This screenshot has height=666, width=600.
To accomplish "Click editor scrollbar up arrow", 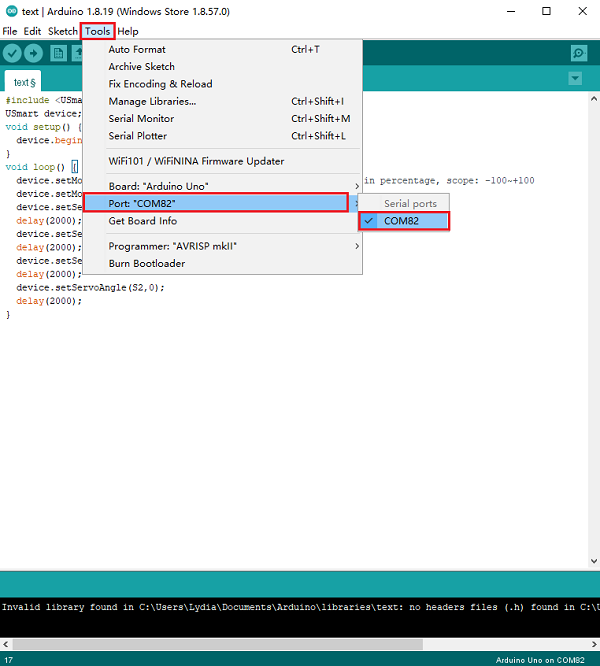I will pyautogui.click(x=594, y=99).
